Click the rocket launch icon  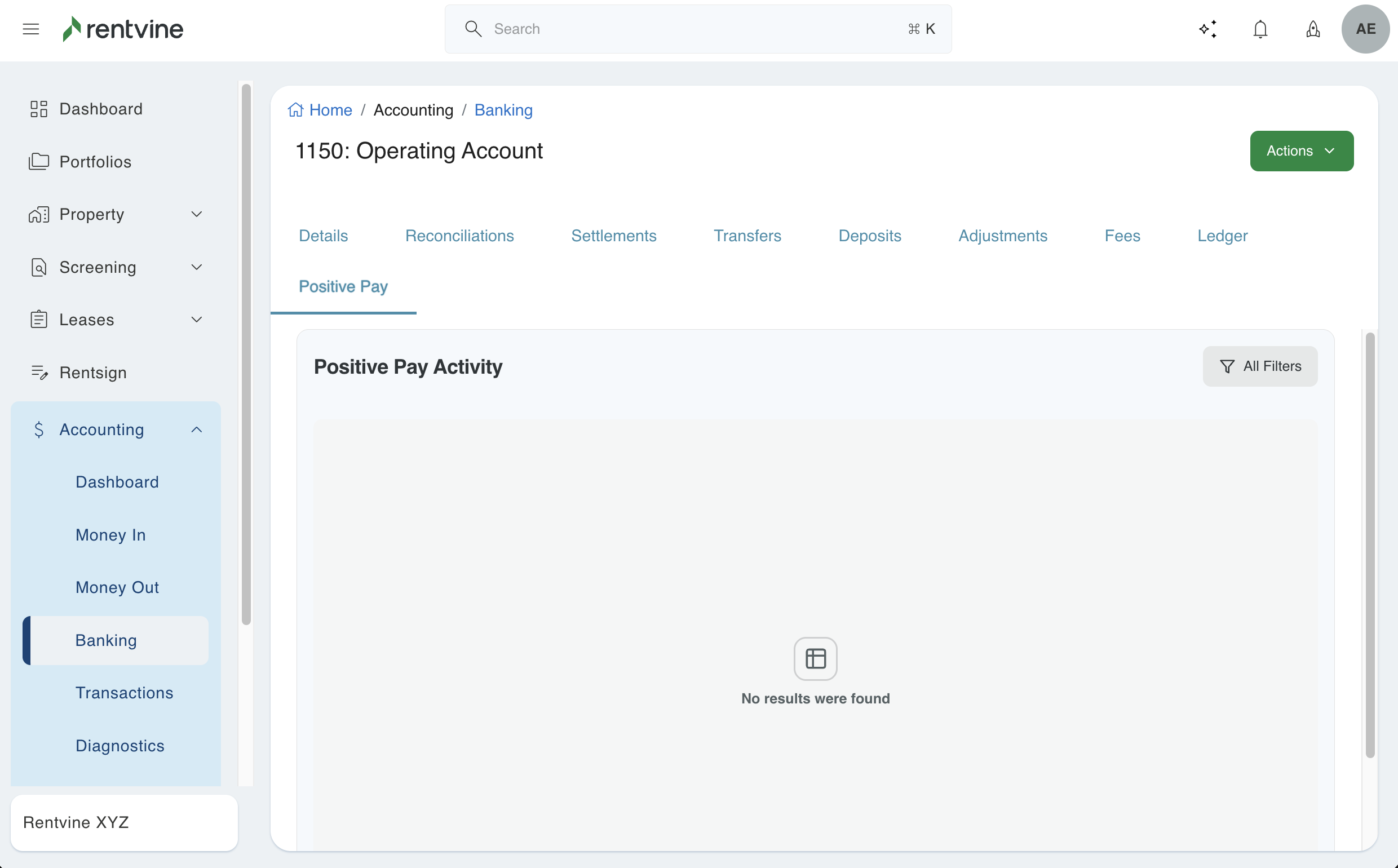(1312, 29)
